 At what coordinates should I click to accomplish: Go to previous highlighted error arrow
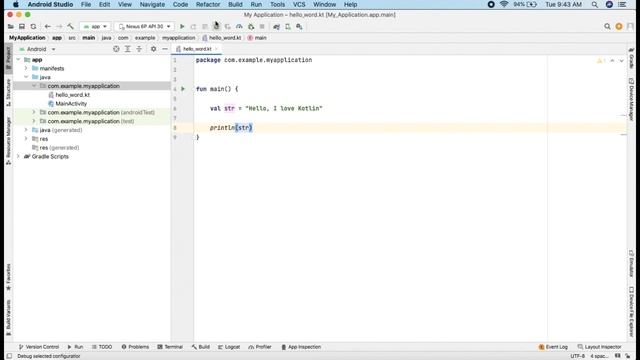(612, 61)
